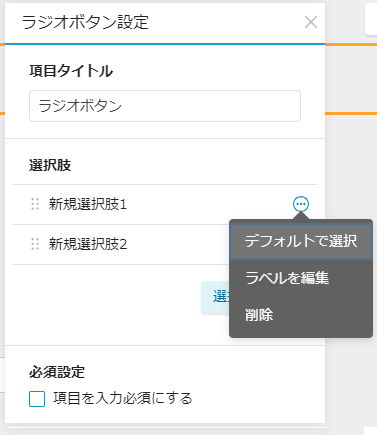Click the popup menu's pointer arrow tip
Viewport: 377px width, 435px height.
(301, 214)
